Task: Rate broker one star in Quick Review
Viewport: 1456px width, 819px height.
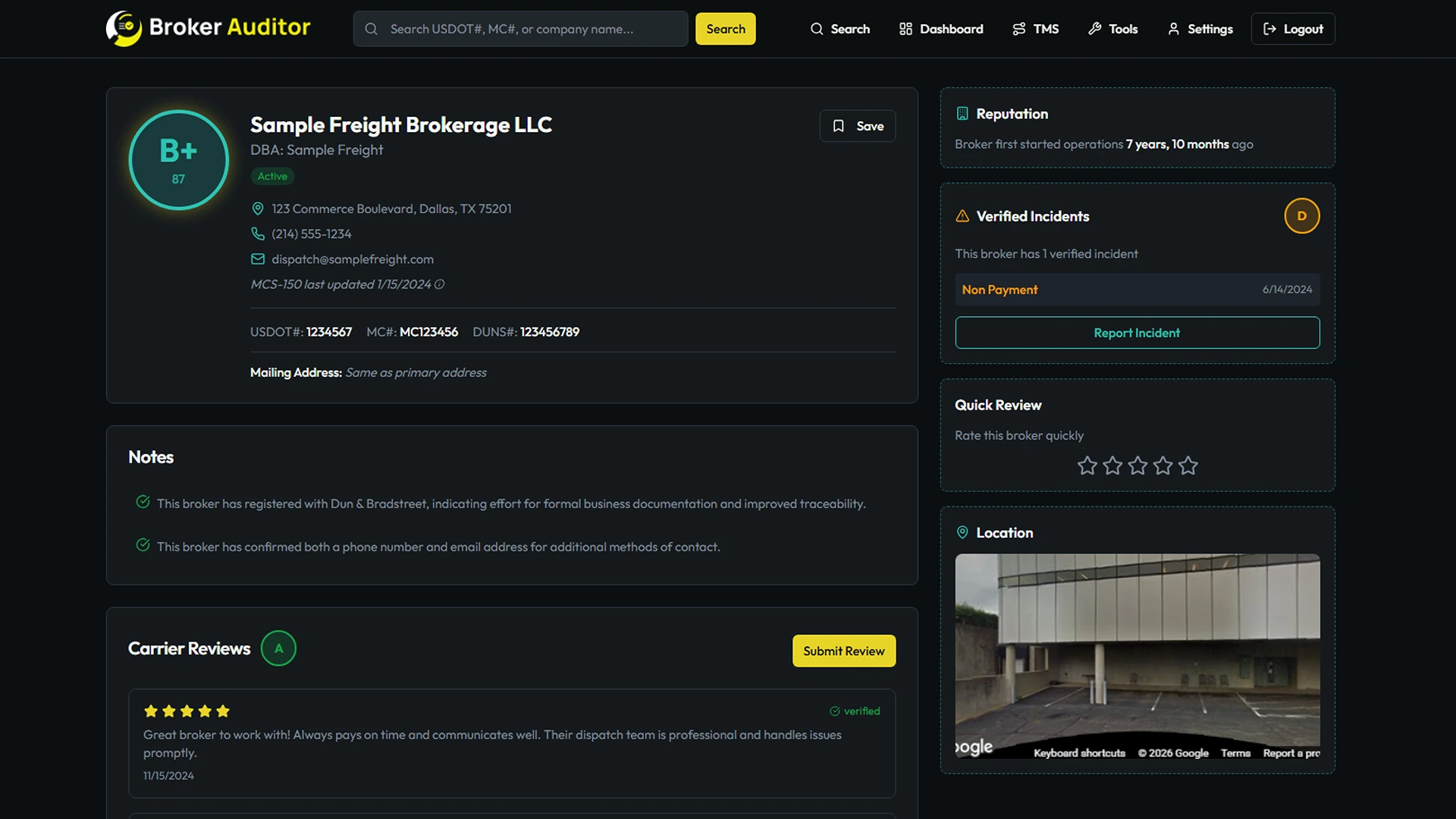Action: click(x=1087, y=466)
